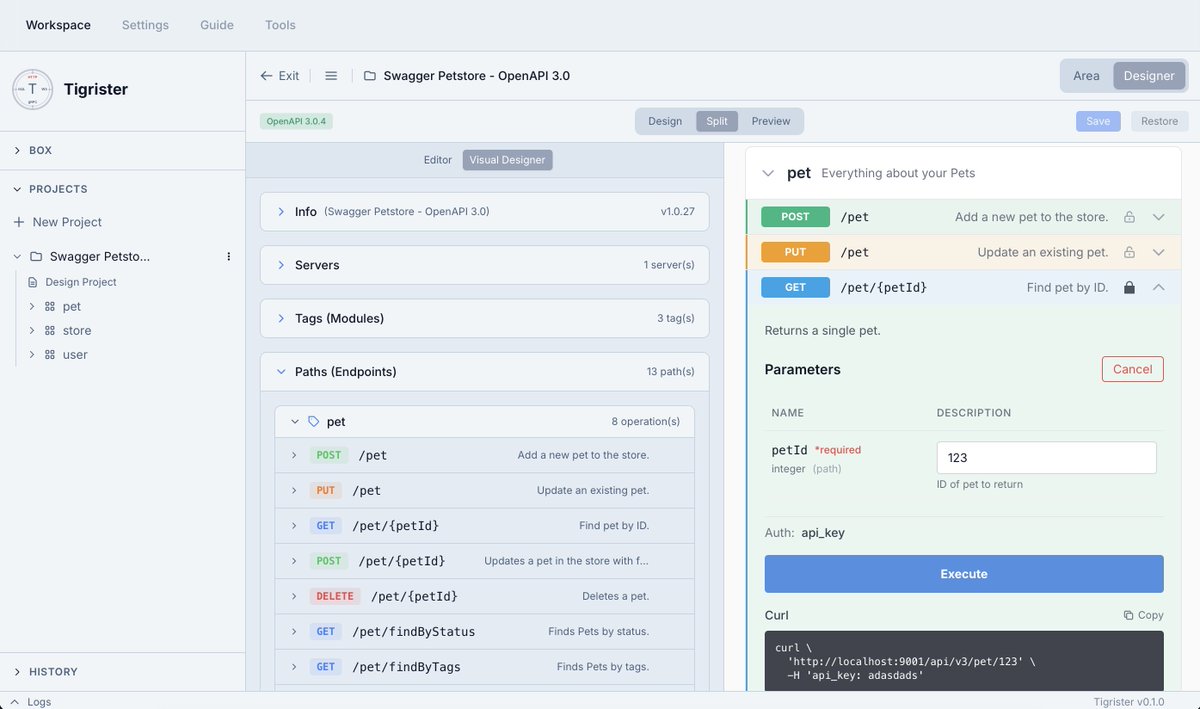Click the OpenAPI 3.0.4 version badge
Screen dimensions: 1200x709
pos(296,121)
